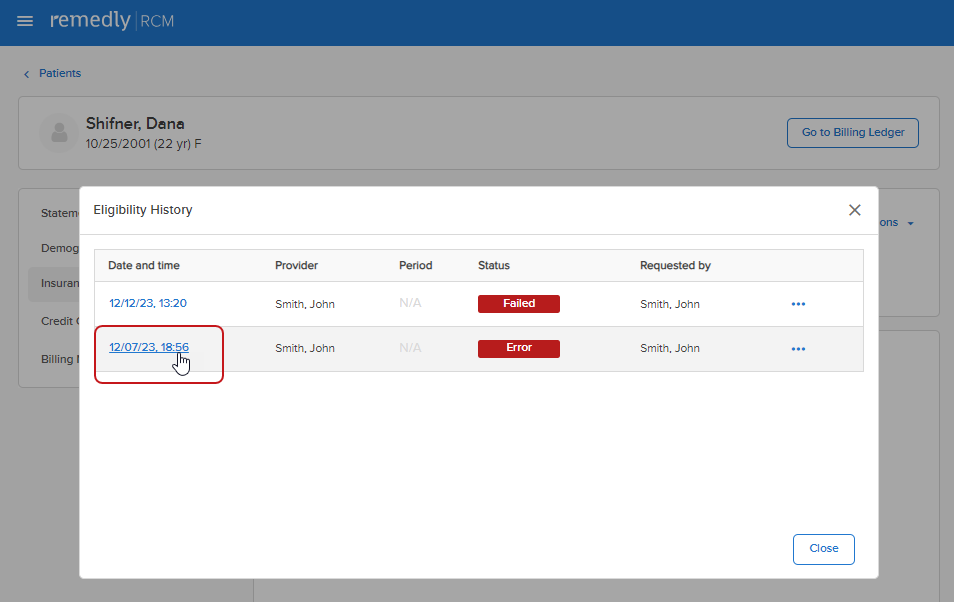Click Dana Shifner's patient avatar
The width and height of the screenshot is (954, 602).
tap(59, 133)
